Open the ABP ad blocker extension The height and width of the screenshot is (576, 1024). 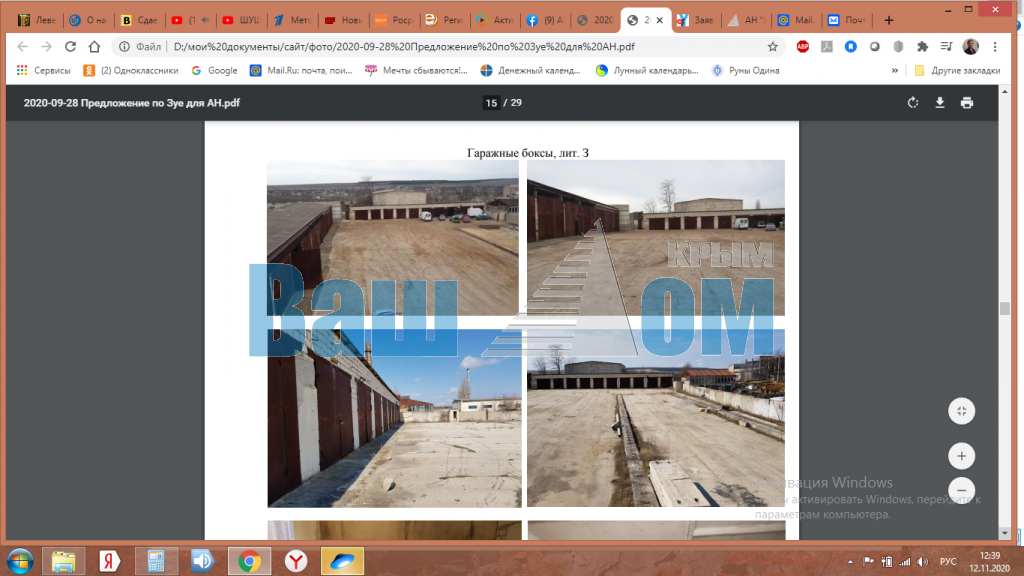803,46
